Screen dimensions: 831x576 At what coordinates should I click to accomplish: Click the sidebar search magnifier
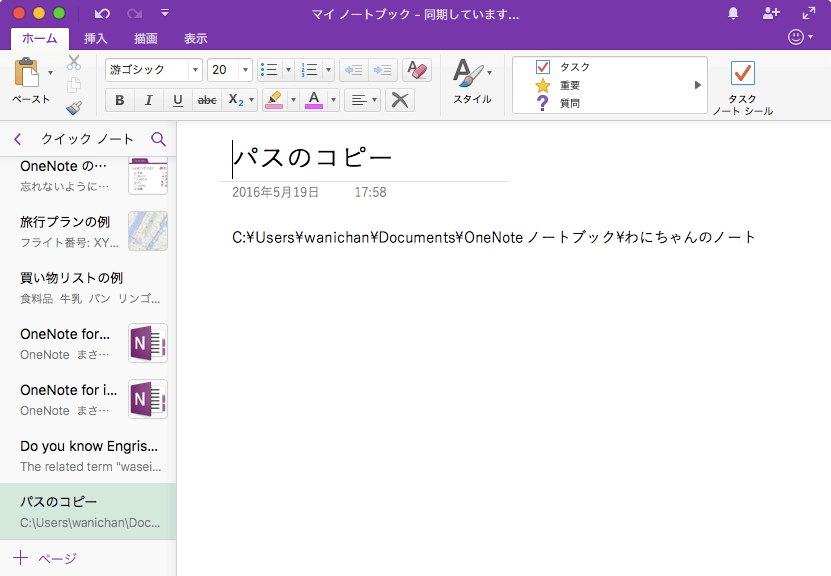coord(158,139)
